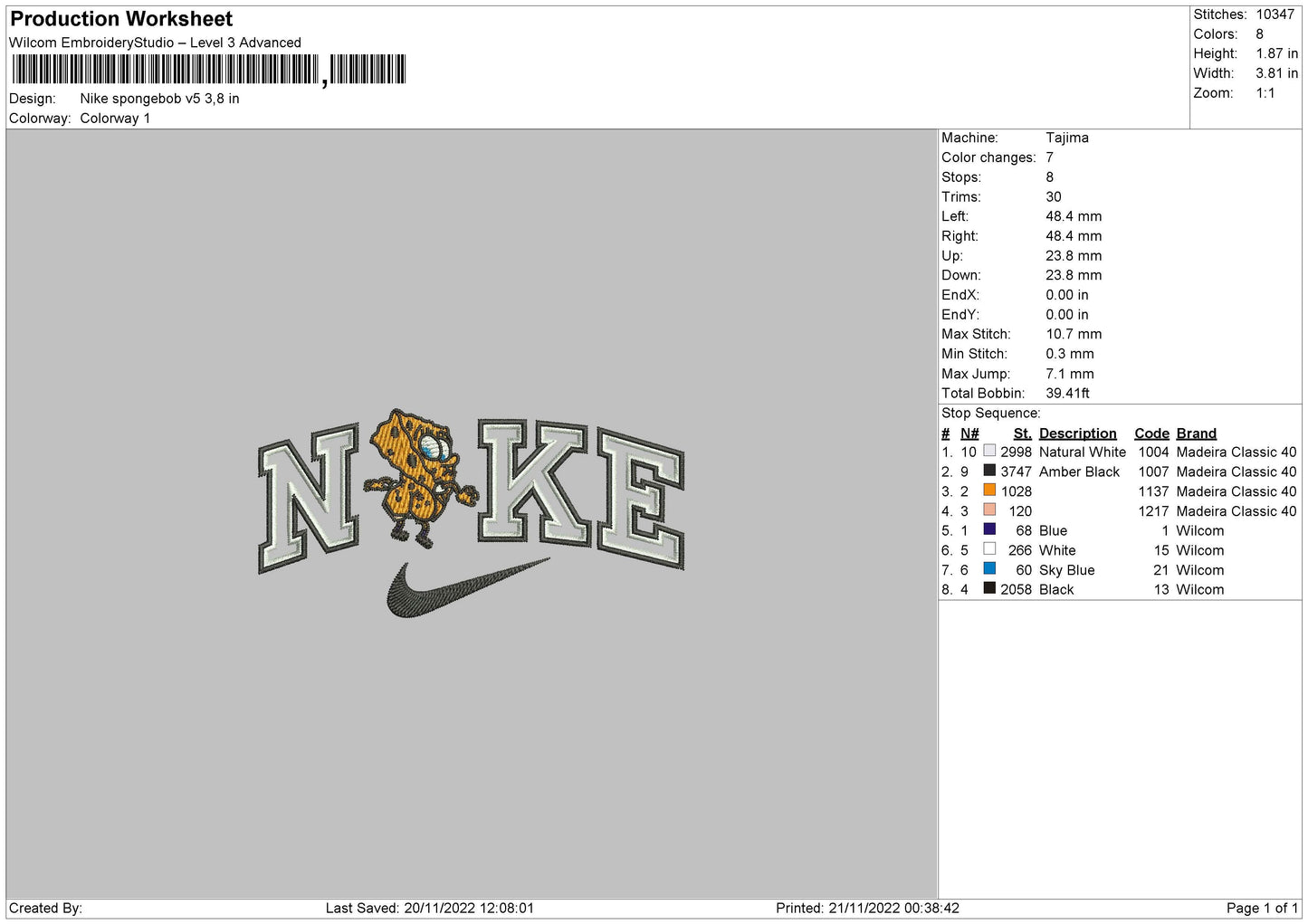Click the Max Jump value 7.1 mm
This screenshot has width=1308, height=924.
1070,374
